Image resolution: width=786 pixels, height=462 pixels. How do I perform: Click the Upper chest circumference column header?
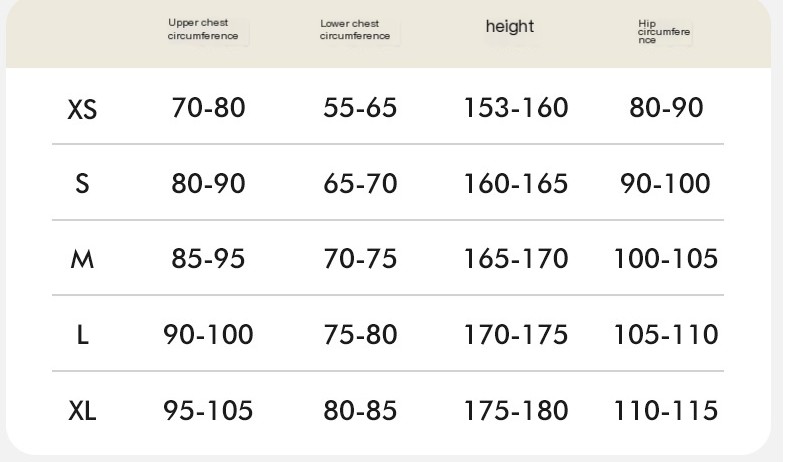pos(203,29)
